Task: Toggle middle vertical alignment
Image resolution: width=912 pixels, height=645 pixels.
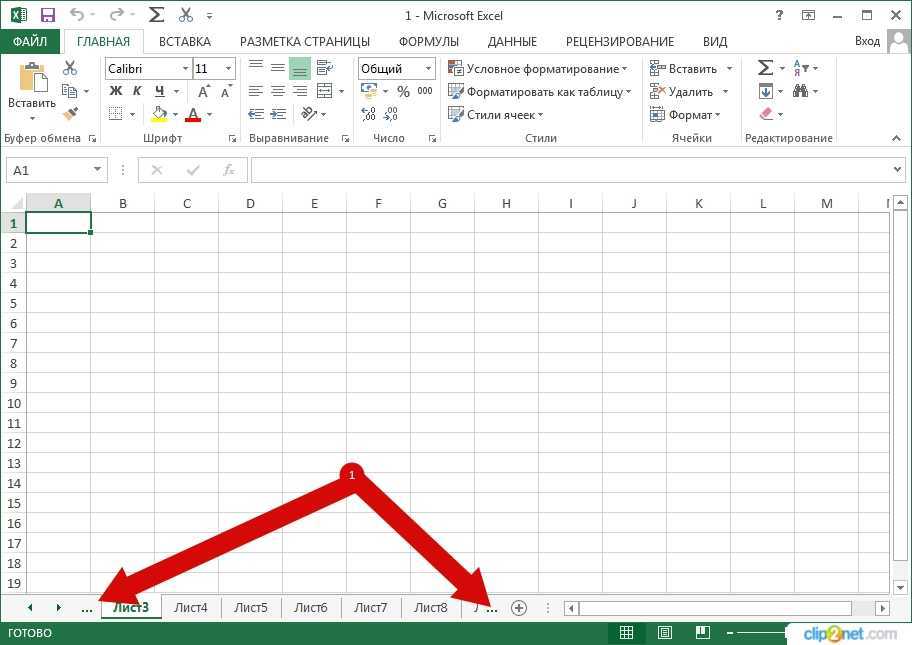Action: (278, 67)
